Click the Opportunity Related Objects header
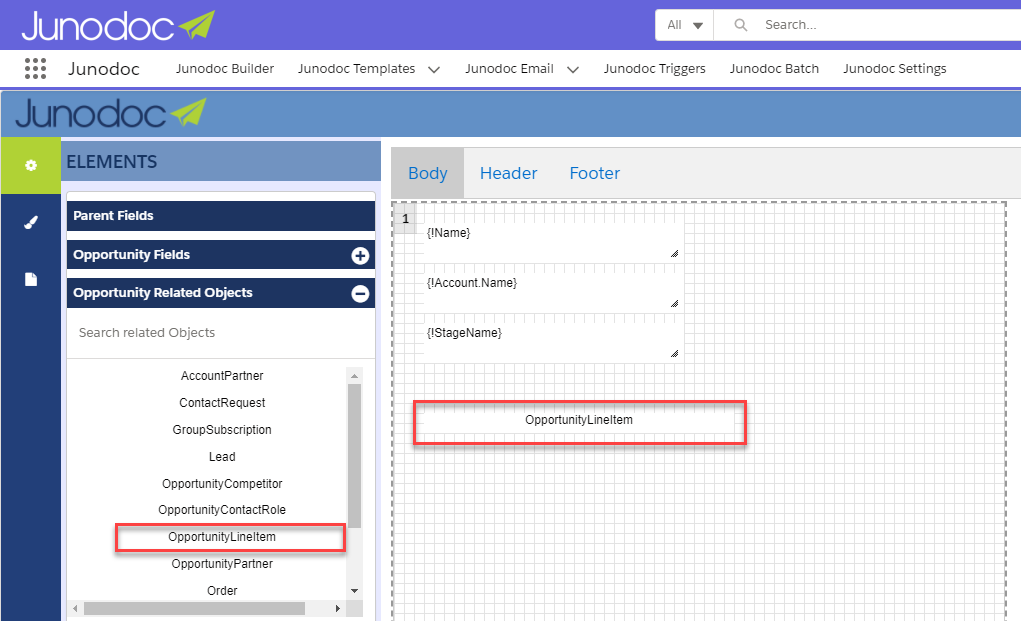1021x621 pixels. (x=221, y=293)
